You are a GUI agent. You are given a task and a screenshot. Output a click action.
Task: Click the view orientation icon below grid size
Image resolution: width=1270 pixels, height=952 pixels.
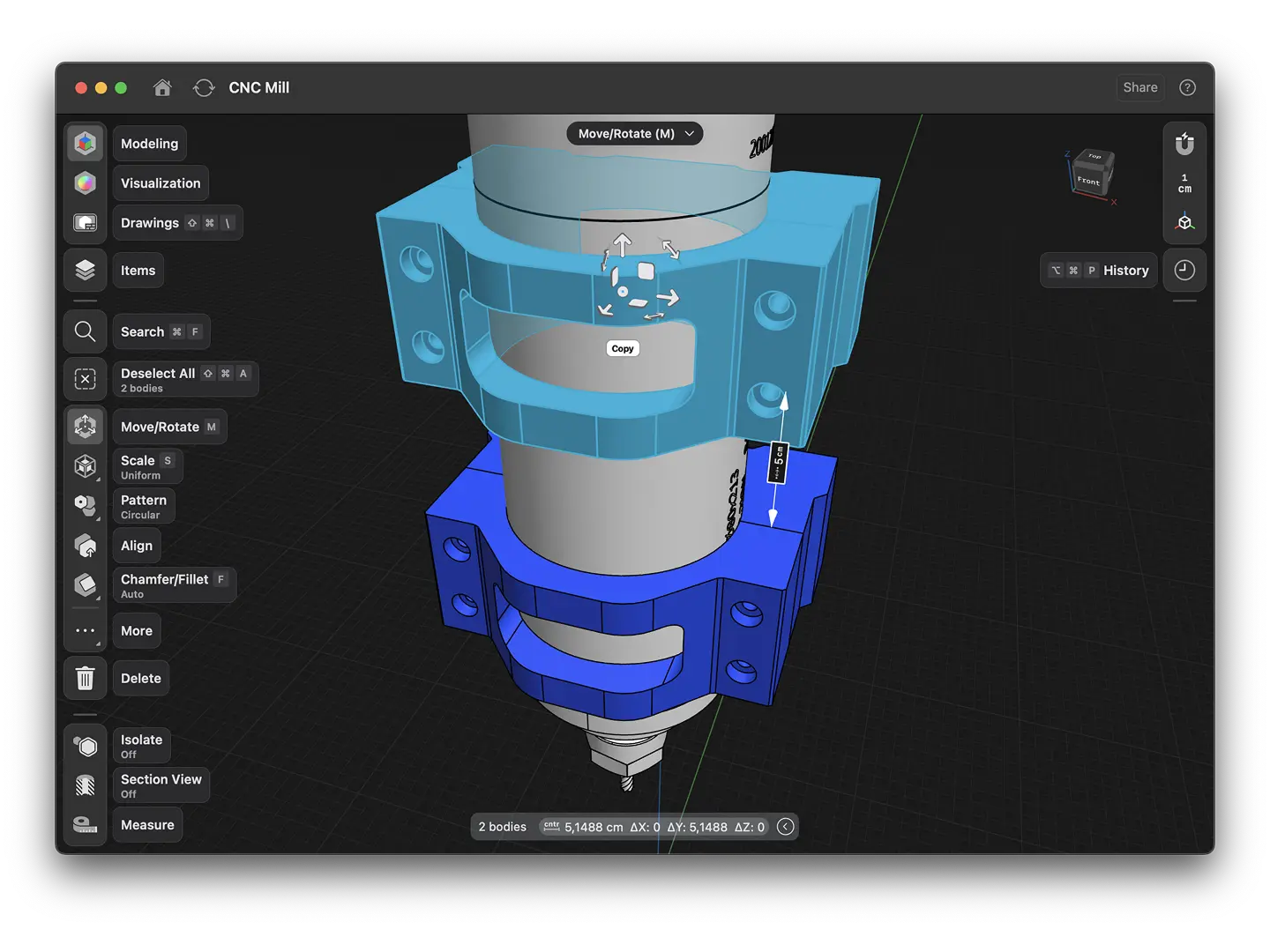coord(1184,222)
